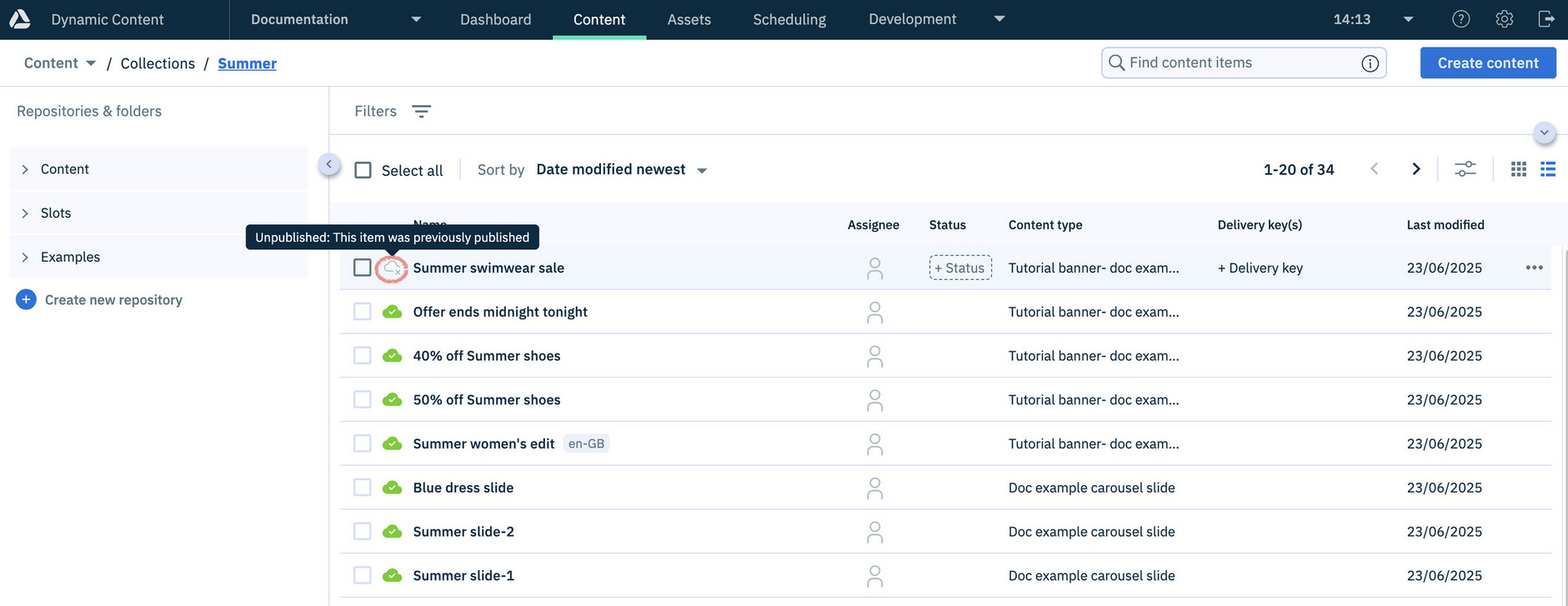Image resolution: width=1568 pixels, height=606 pixels.
Task: Go to next page arrow
Action: pyautogui.click(x=1415, y=169)
